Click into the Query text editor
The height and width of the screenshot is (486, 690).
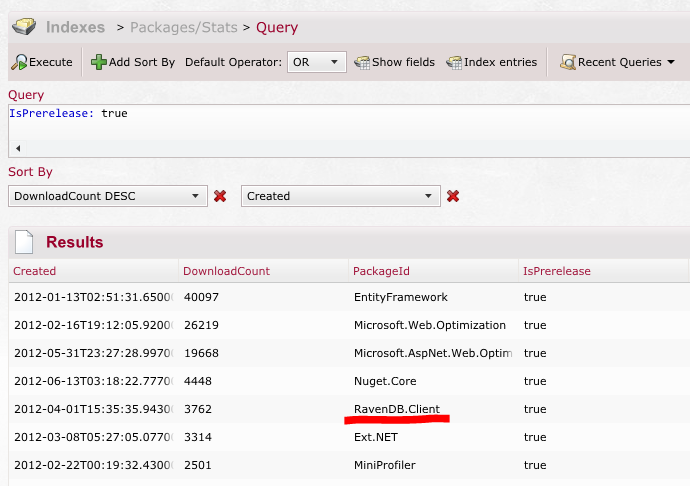349,123
